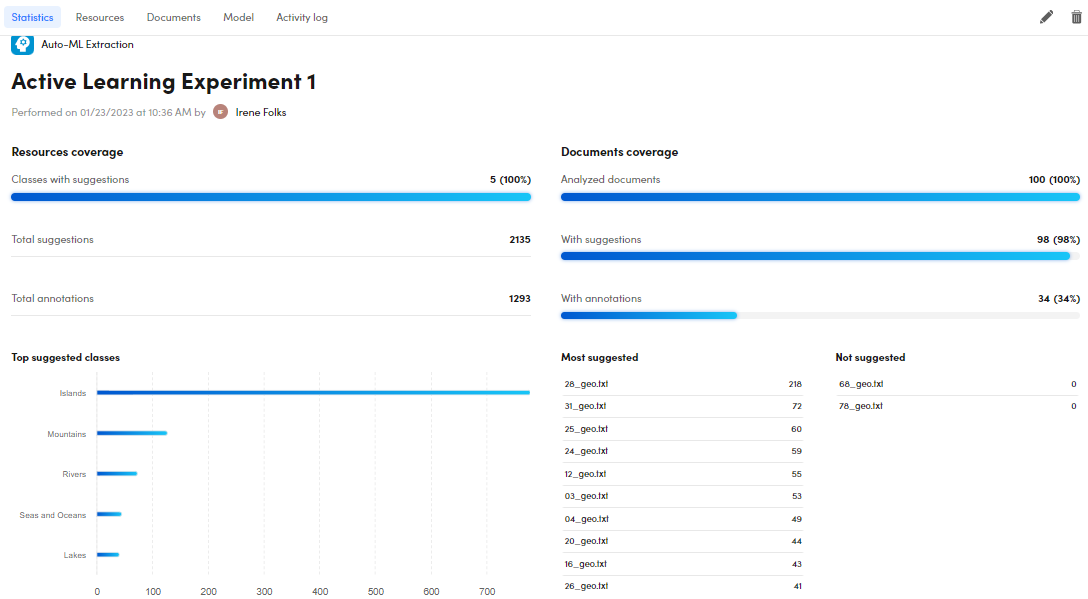The image size is (1088, 599).
Task: Click the With annotations progress bar
Action: tap(649, 315)
